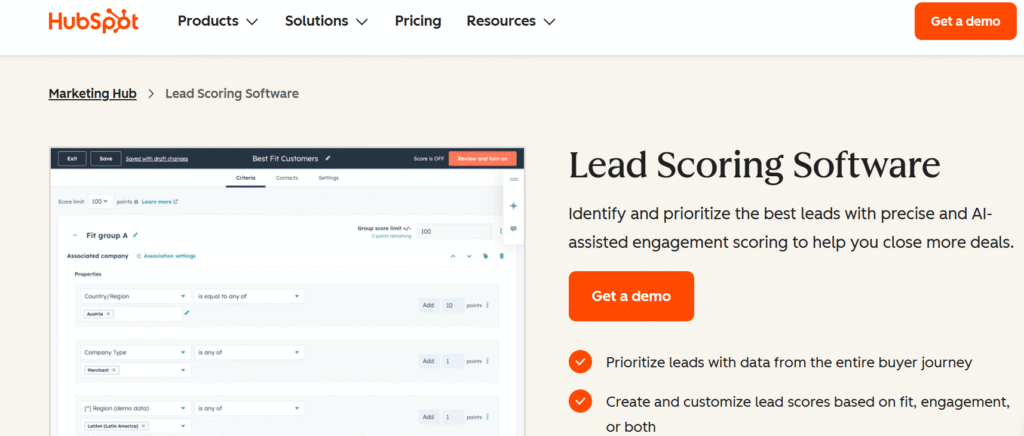Click the Group score limit input field
Screen dimensions: 1024x436
(x=454, y=231)
